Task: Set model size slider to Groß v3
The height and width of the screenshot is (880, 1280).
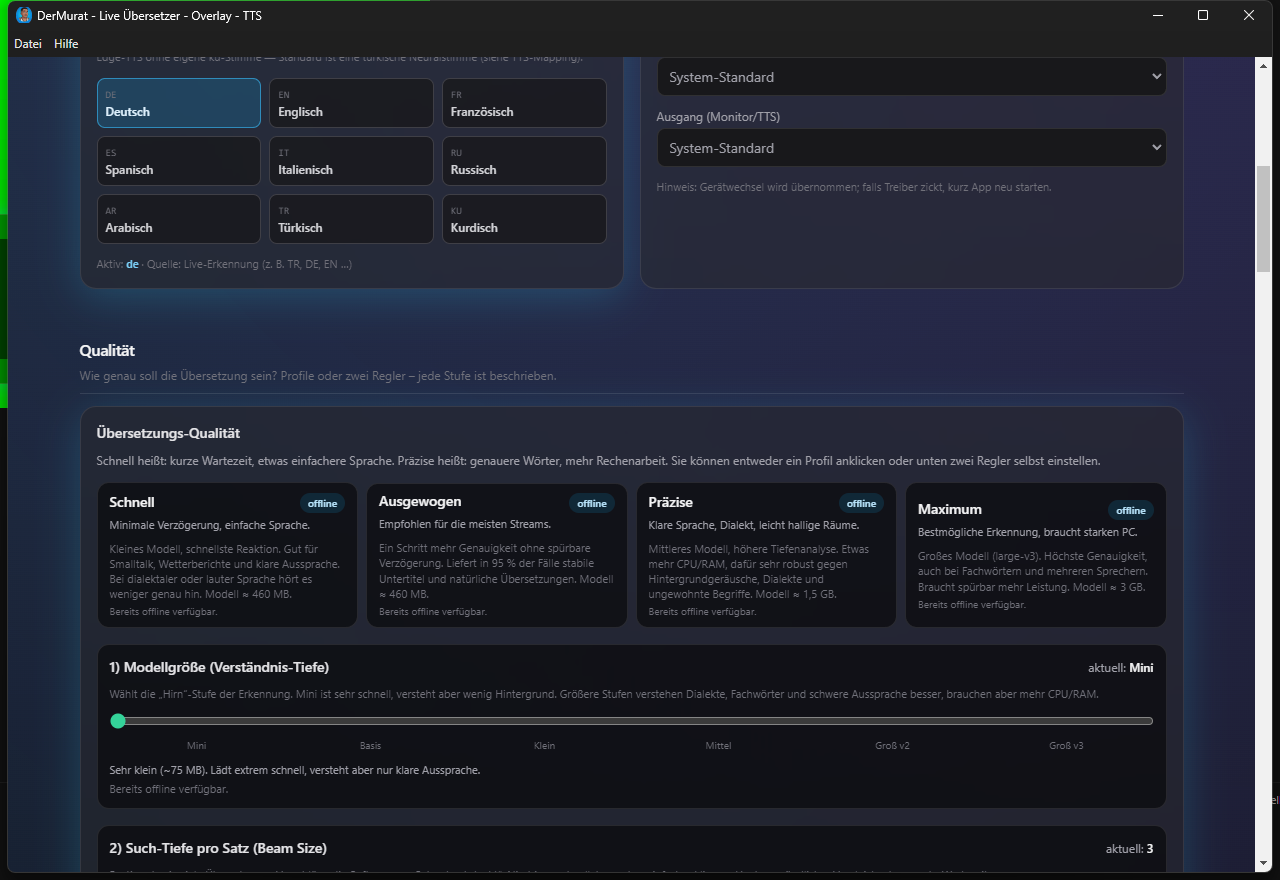Action: click(x=1066, y=745)
